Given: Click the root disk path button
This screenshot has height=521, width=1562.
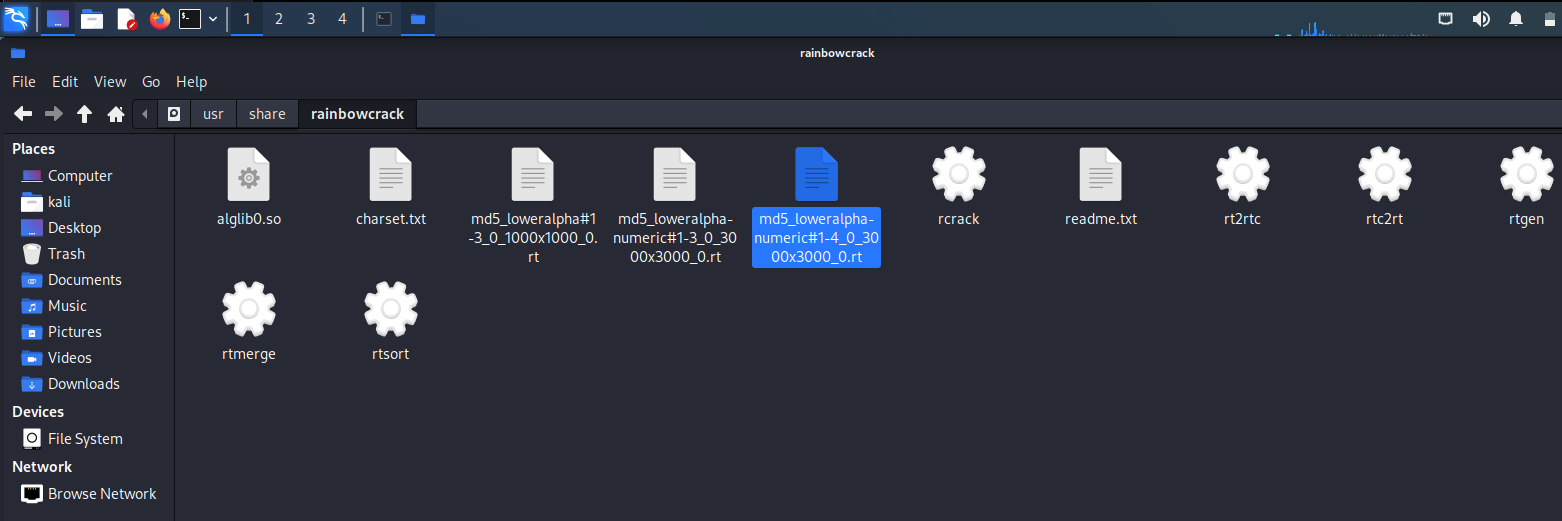Looking at the screenshot, I should 174,114.
